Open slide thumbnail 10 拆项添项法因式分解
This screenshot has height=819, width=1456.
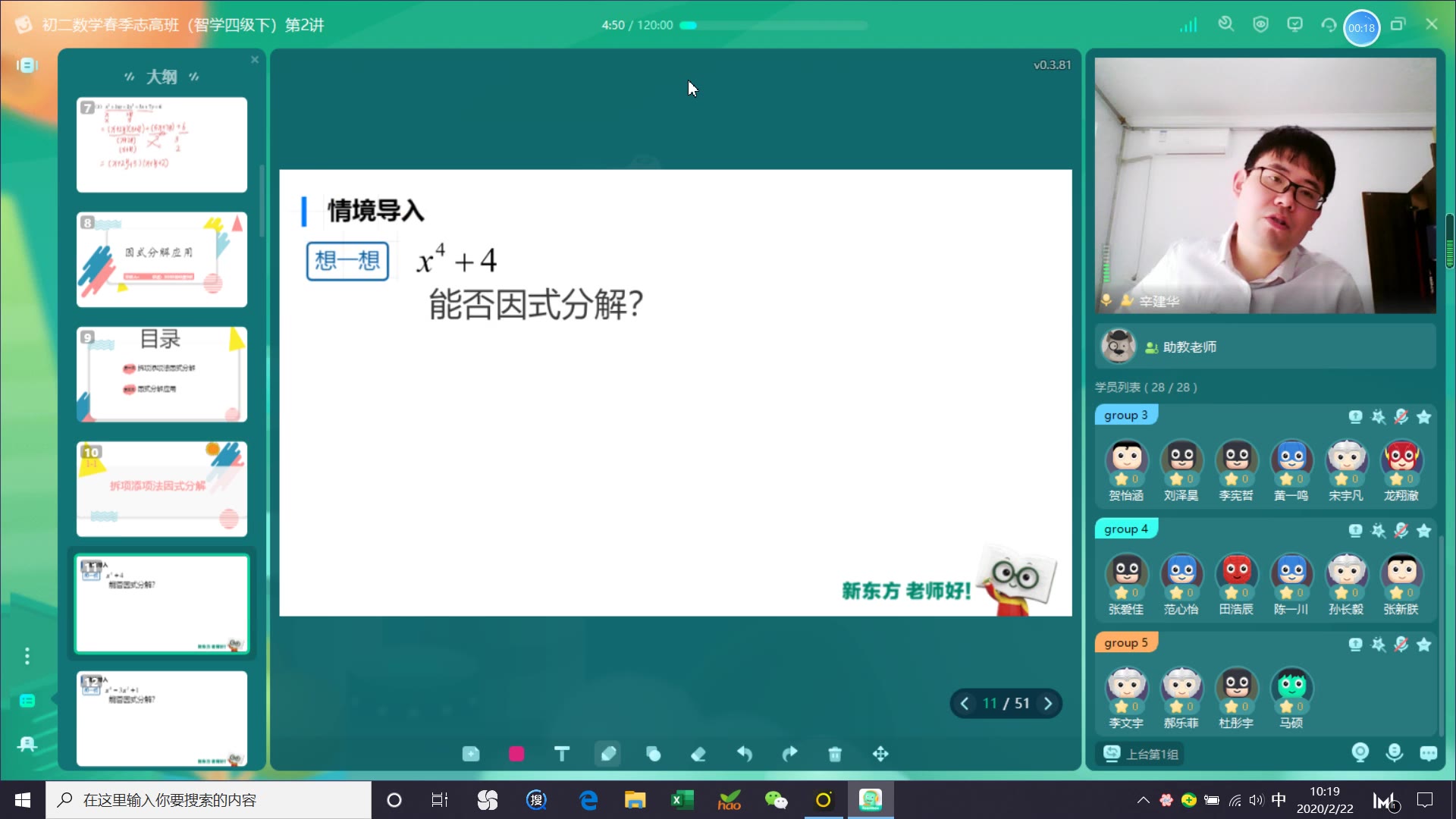[162, 489]
